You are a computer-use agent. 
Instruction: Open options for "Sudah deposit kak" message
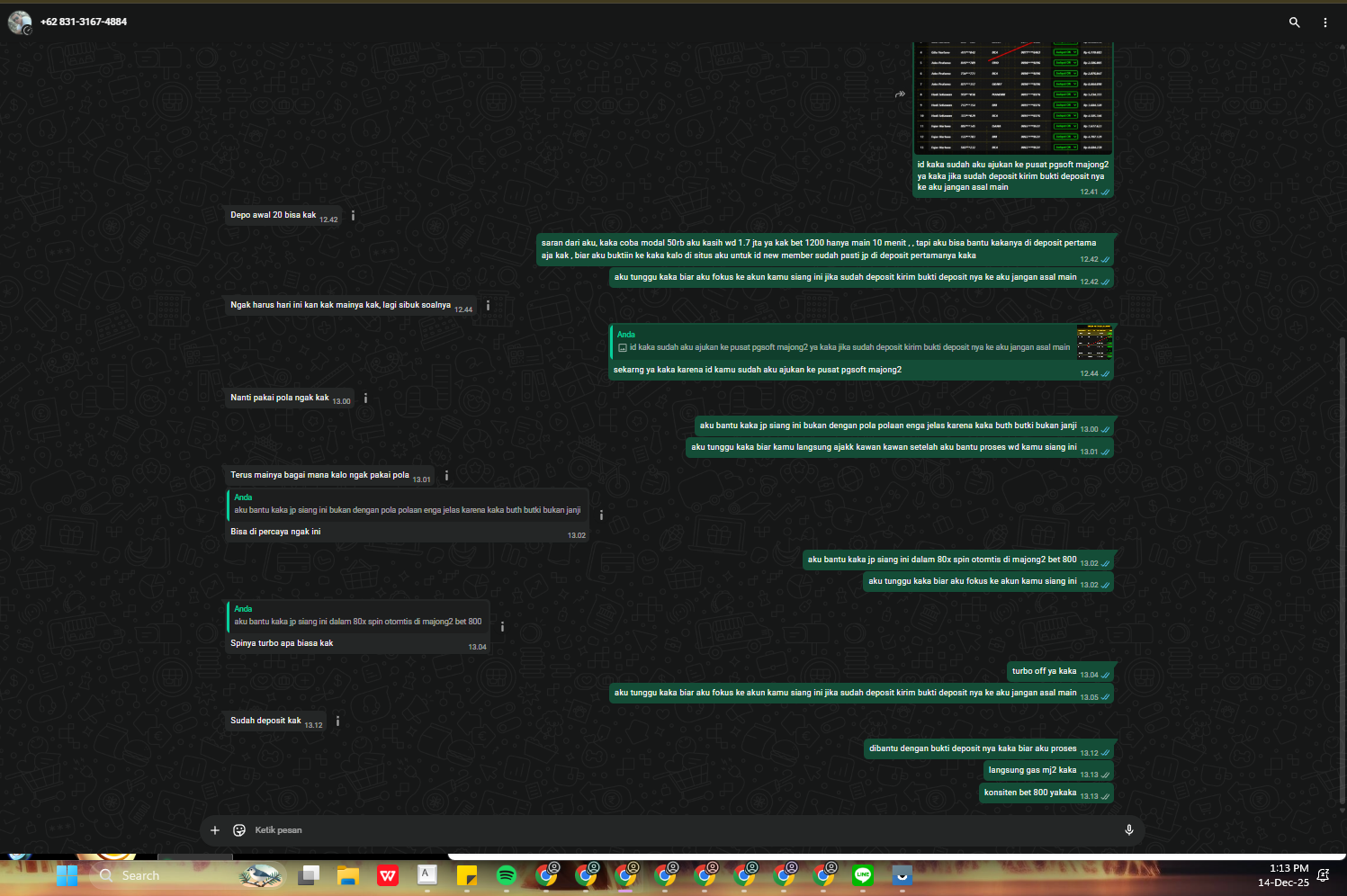pos(337,721)
